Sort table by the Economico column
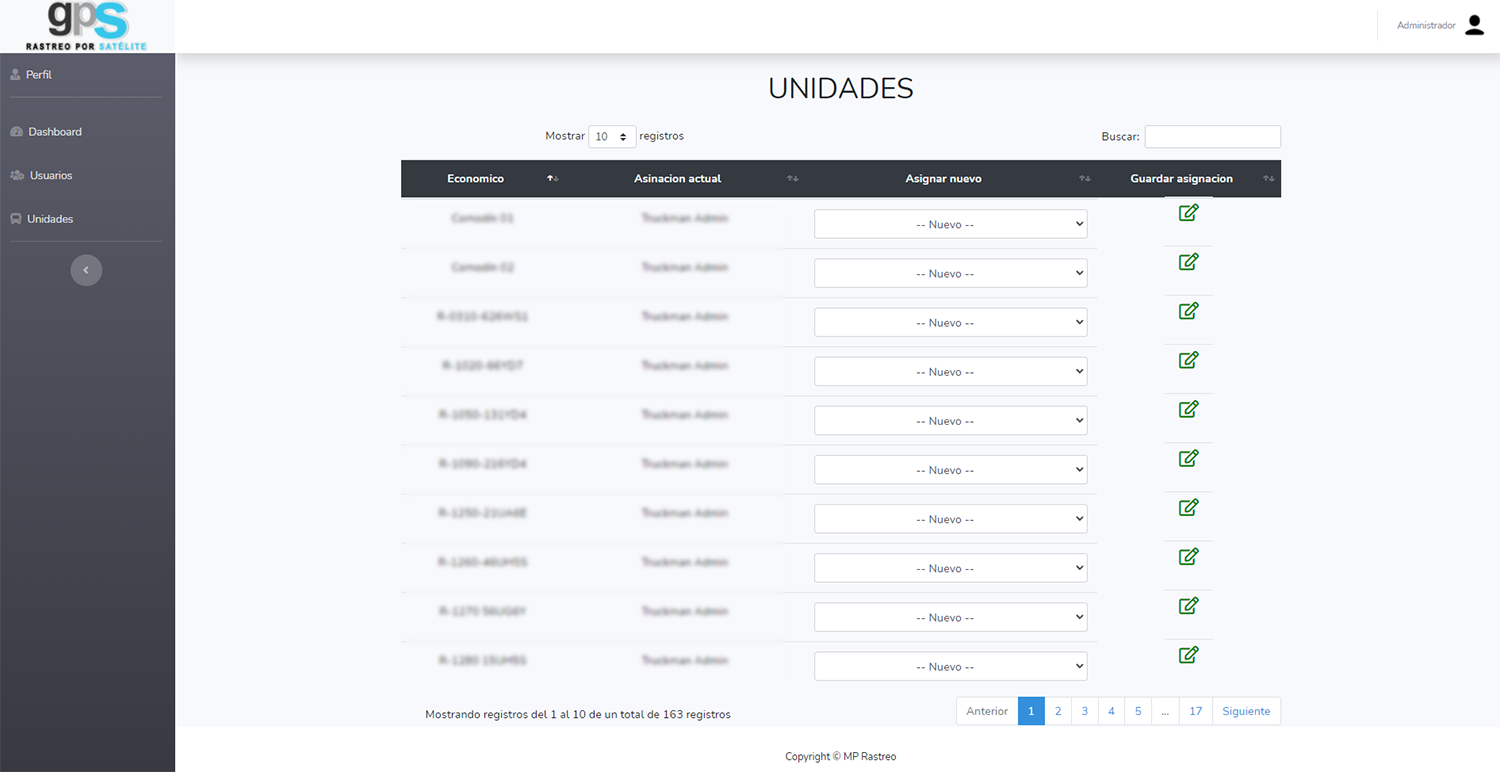 click(x=476, y=179)
